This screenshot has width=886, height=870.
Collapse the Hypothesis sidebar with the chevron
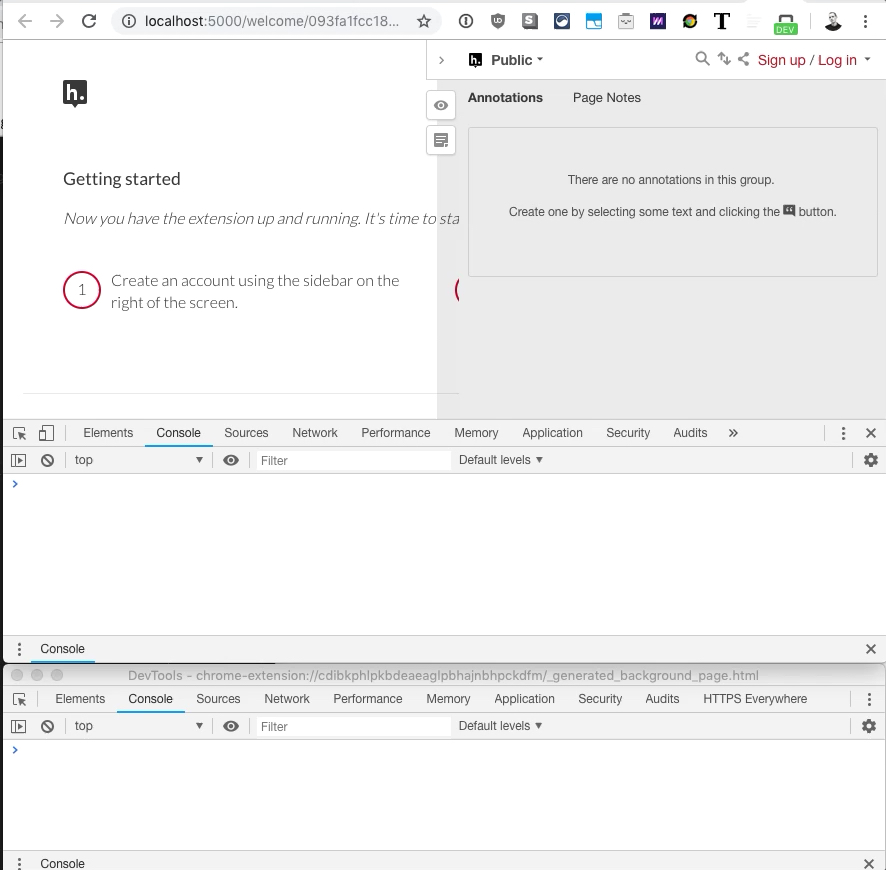coord(441,60)
